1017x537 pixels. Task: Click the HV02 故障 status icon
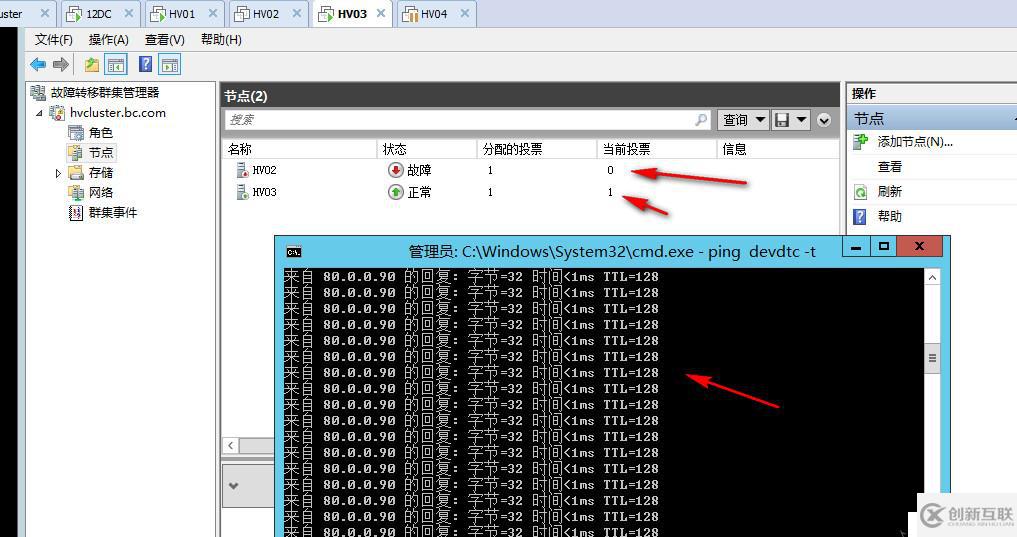(396, 170)
